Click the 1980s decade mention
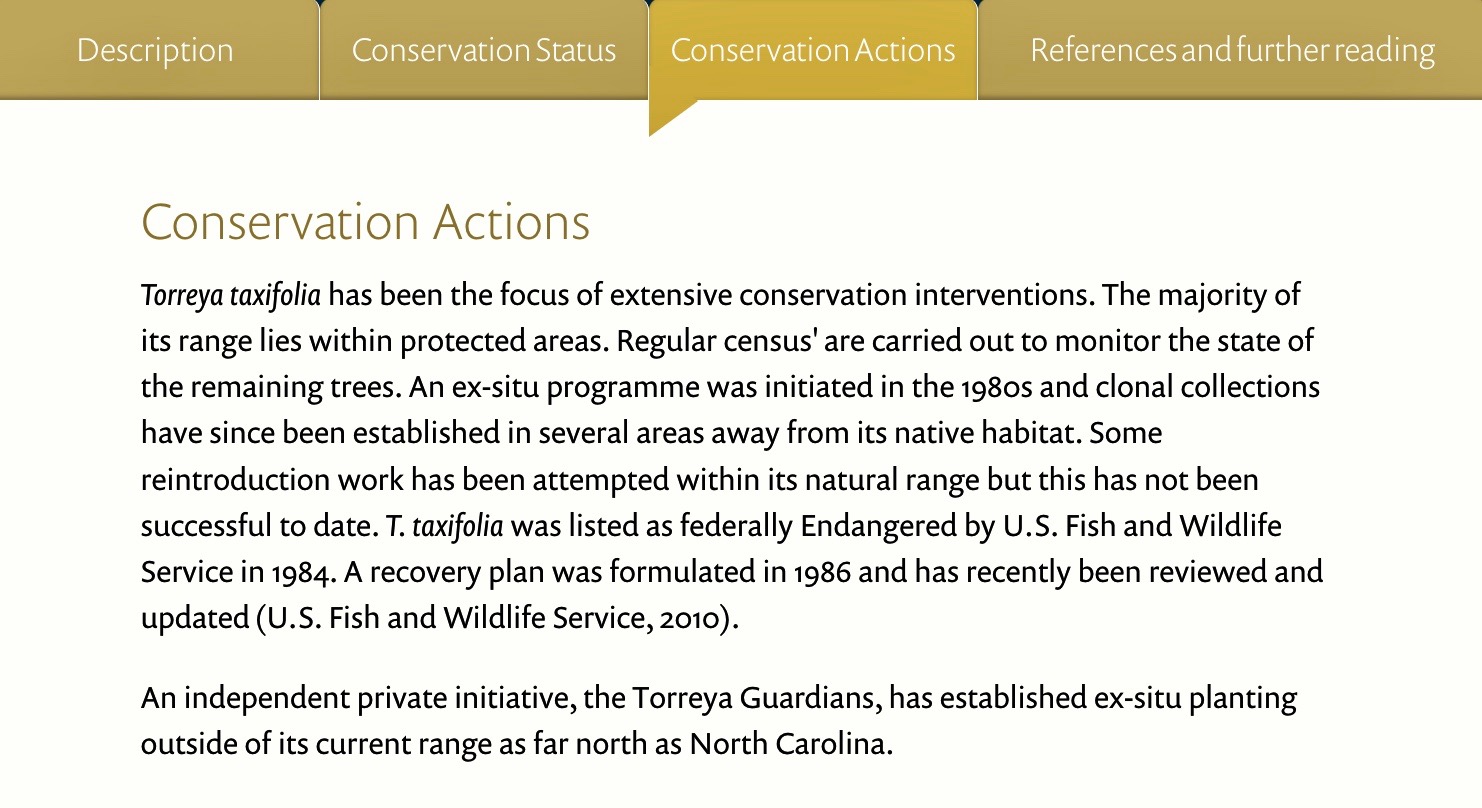 tap(999, 387)
